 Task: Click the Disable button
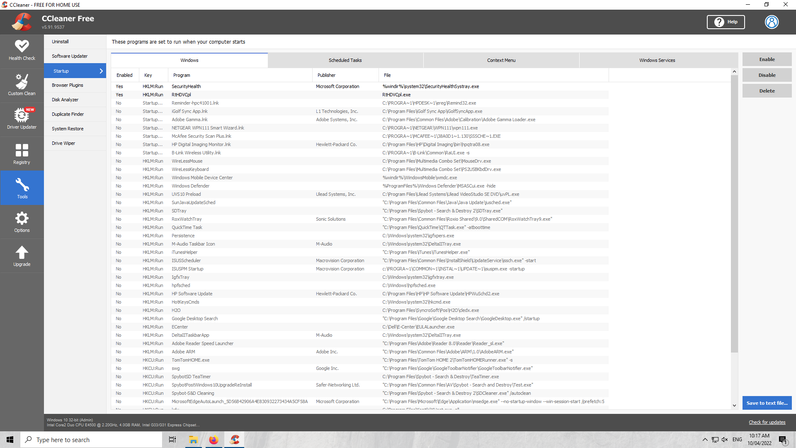(766, 75)
